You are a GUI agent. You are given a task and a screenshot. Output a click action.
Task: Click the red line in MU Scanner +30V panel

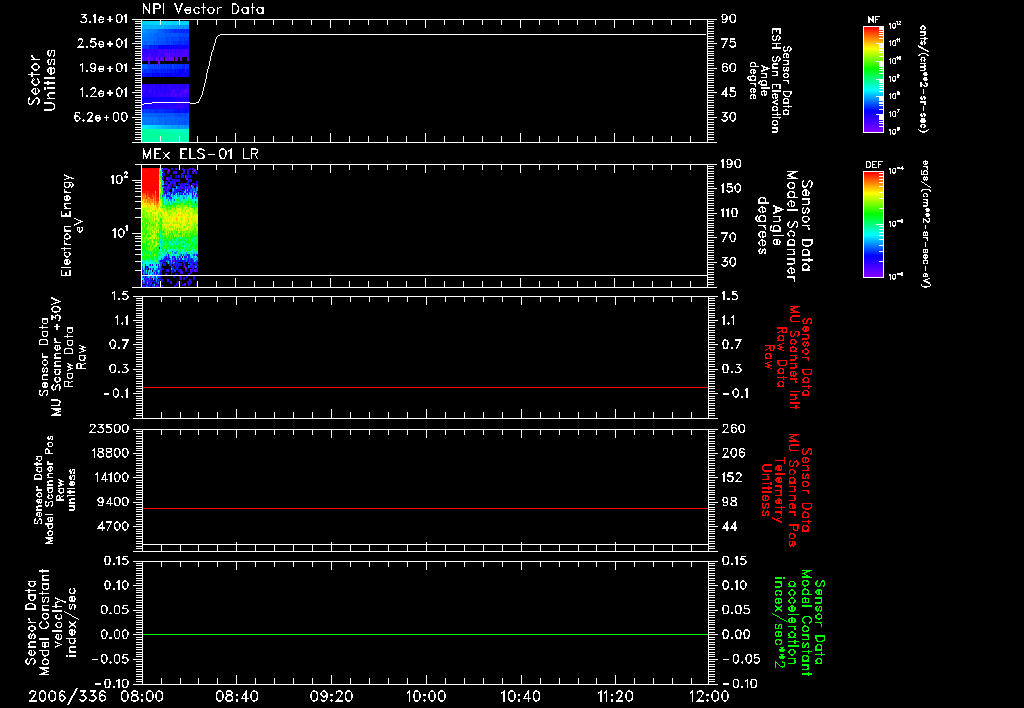pyautogui.click(x=425, y=387)
